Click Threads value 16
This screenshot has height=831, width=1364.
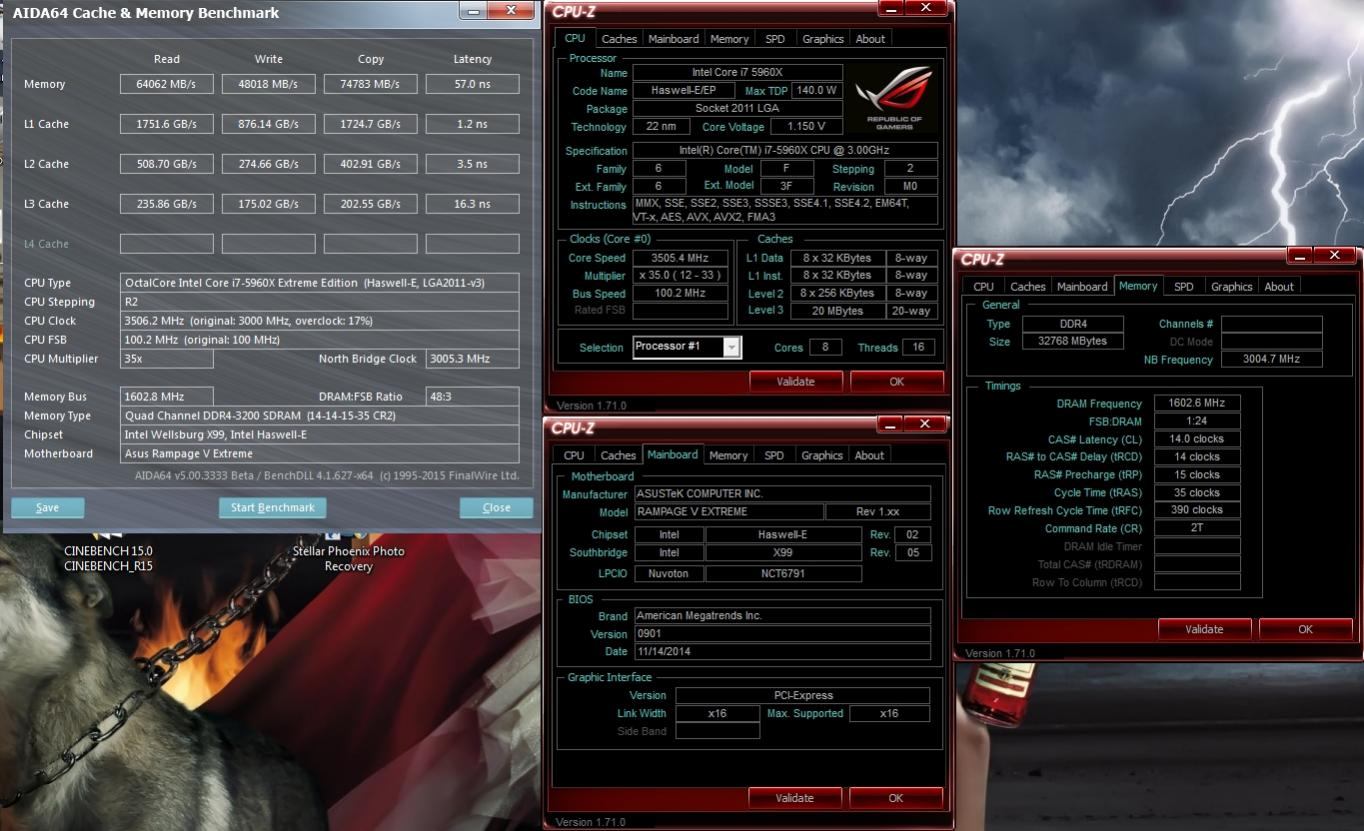click(x=918, y=347)
